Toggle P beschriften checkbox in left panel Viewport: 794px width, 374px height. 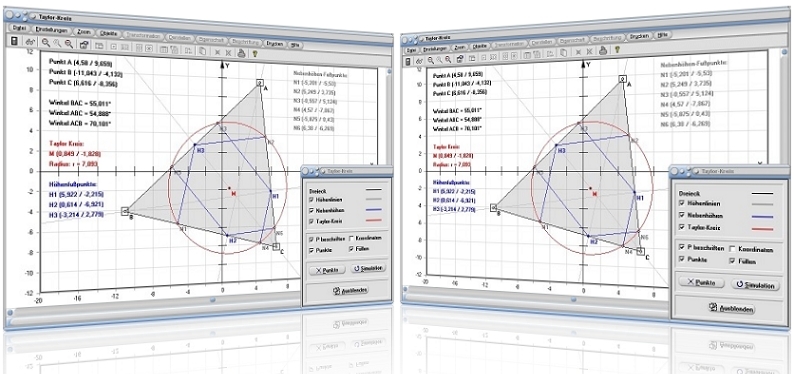311,238
